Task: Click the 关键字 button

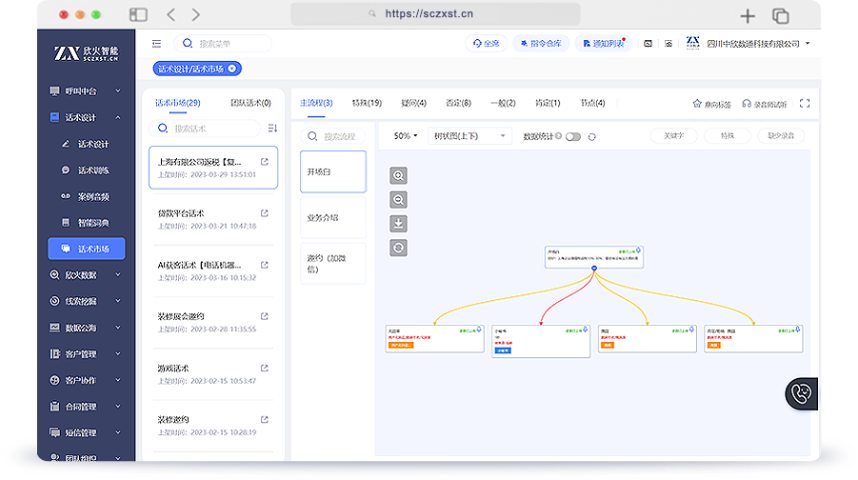Action: (674, 135)
